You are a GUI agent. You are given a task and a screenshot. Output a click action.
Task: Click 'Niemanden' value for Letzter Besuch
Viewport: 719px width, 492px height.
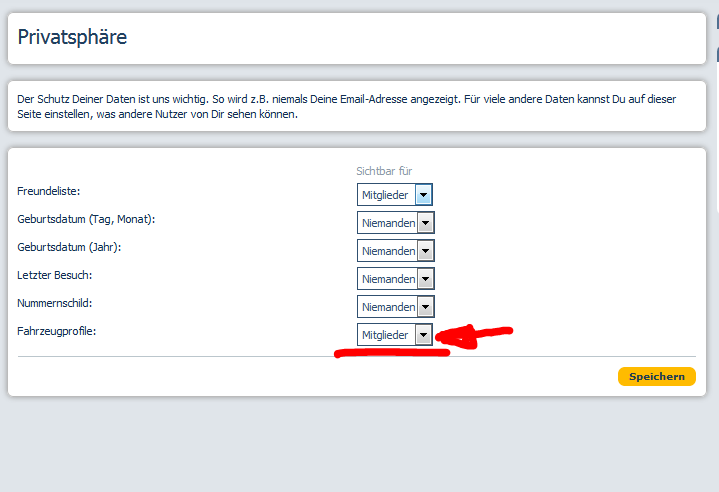(x=387, y=279)
